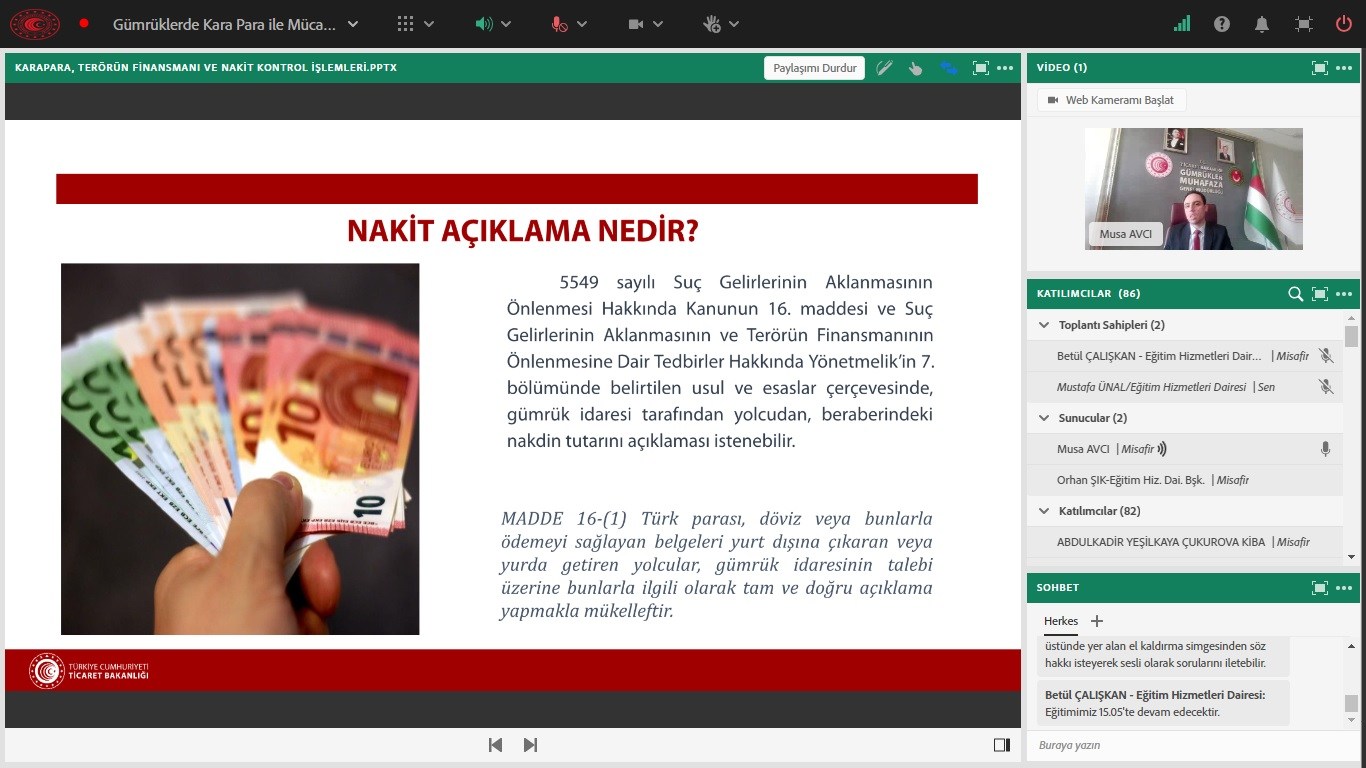Toggle the slide sidebar panel icon
The width and height of the screenshot is (1366, 768).
click(x=1001, y=745)
